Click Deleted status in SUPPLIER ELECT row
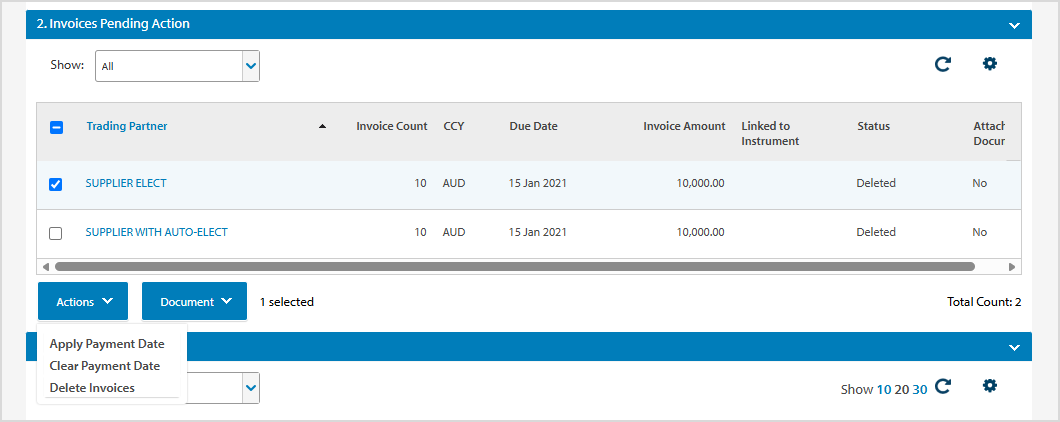Viewport: 1060px width, 422px height. [x=875, y=183]
